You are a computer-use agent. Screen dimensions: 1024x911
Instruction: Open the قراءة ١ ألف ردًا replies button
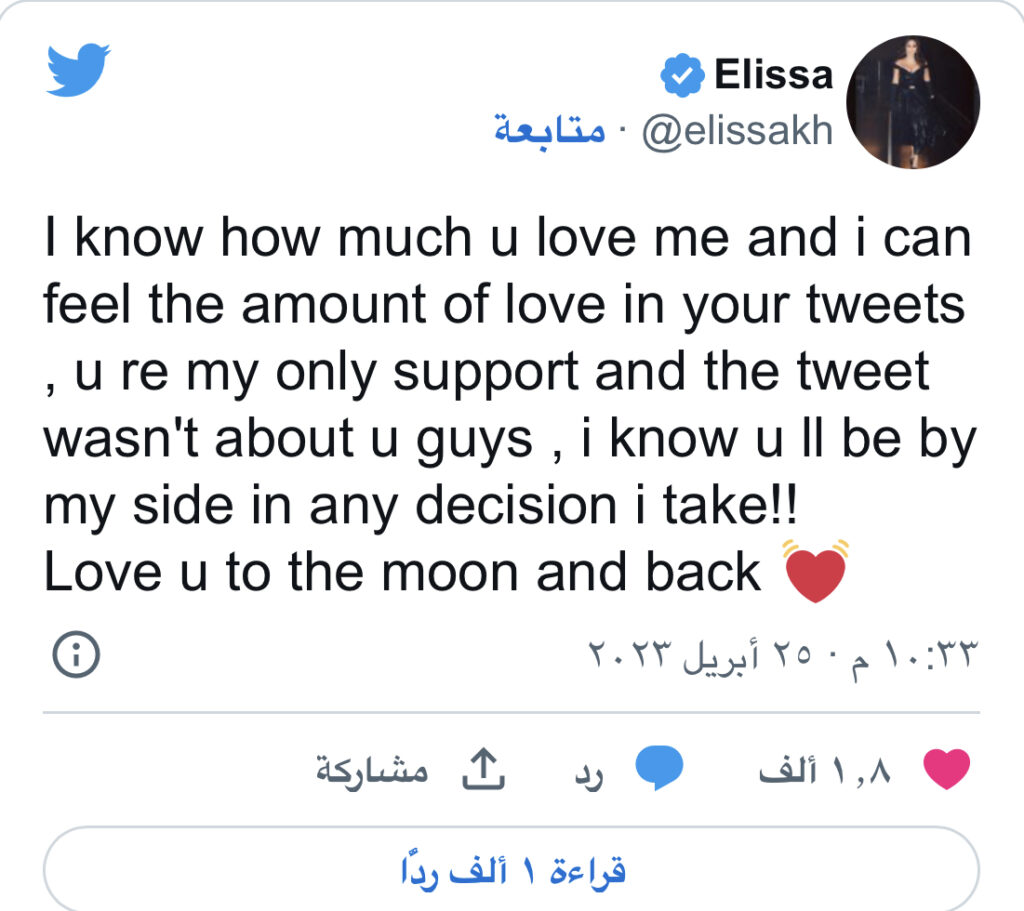(x=511, y=872)
